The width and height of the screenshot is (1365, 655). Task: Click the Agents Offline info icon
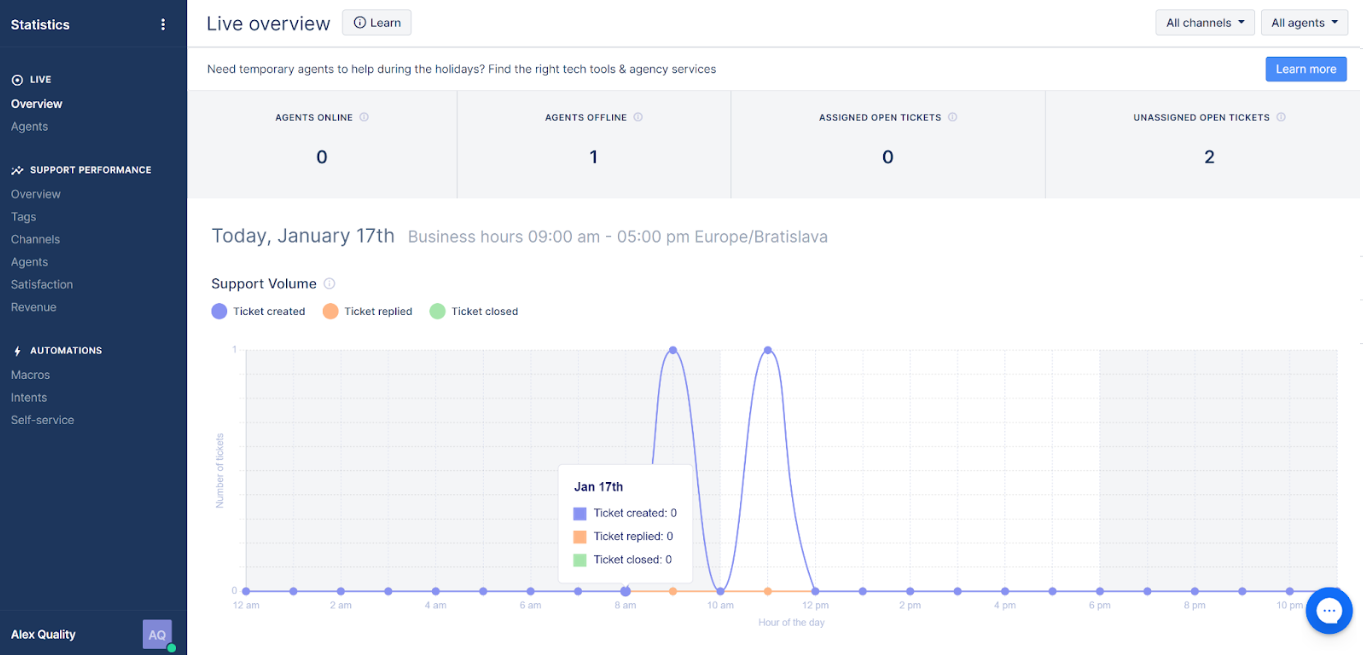click(638, 117)
